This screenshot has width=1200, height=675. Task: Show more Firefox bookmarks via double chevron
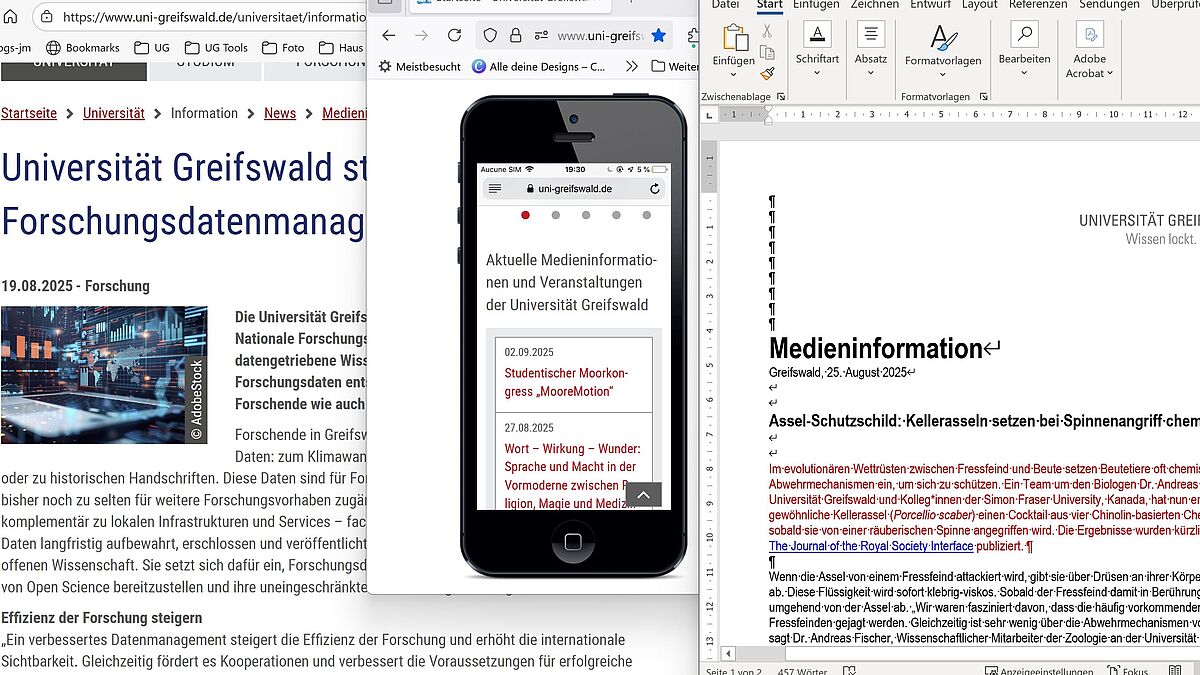click(631, 67)
